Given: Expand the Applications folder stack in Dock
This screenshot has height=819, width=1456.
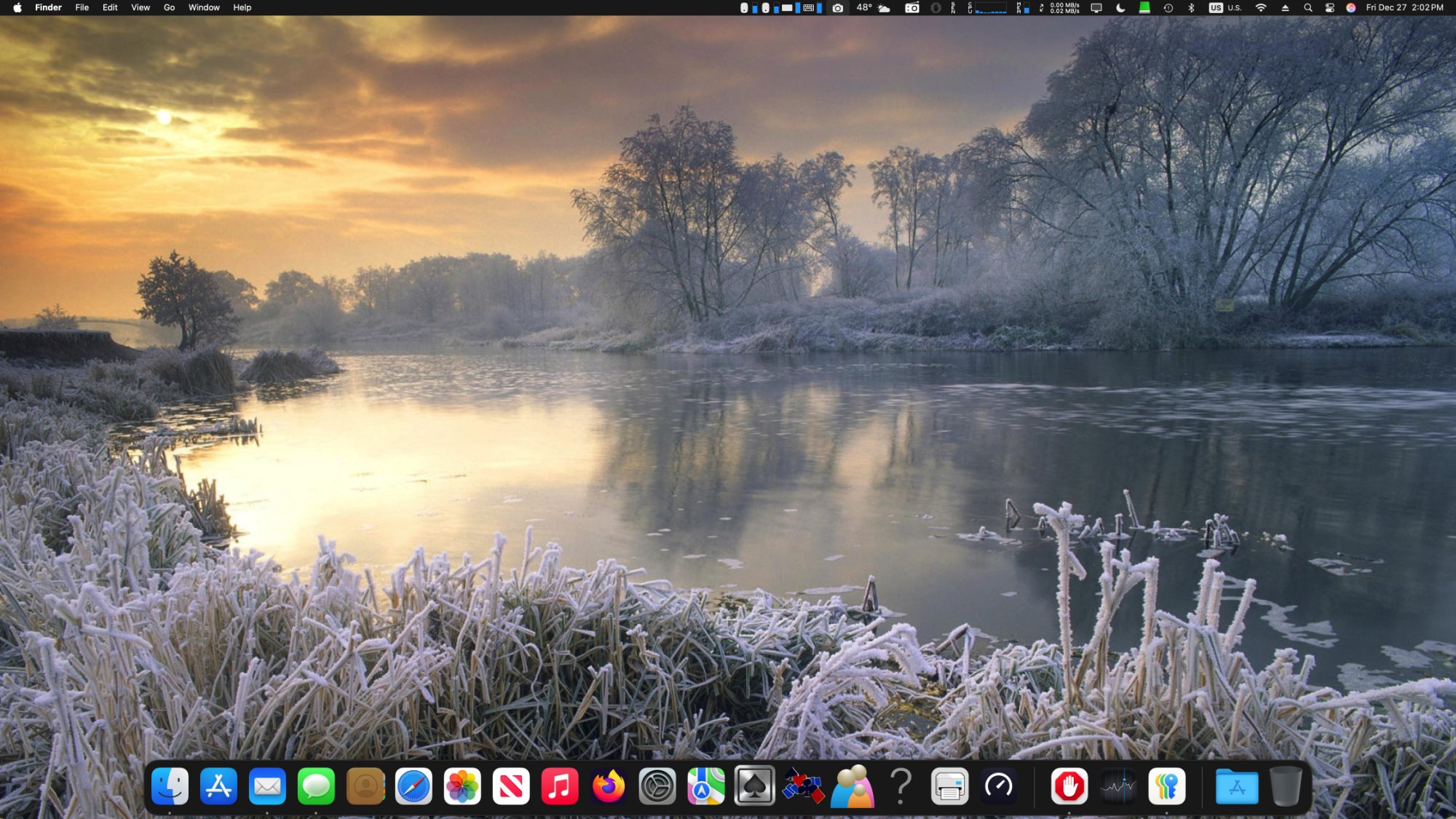Looking at the screenshot, I should pyautogui.click(x=1236, y=786).
